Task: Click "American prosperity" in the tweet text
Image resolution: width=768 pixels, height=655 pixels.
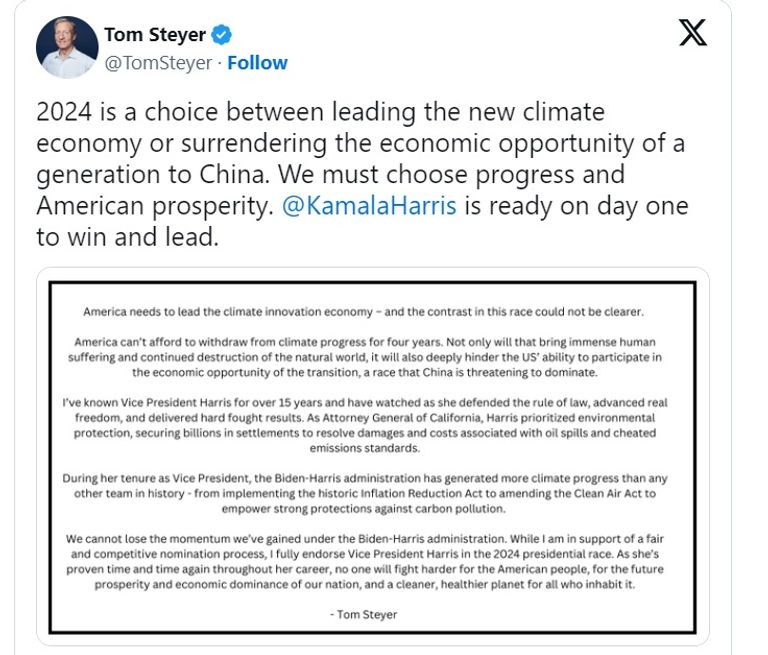Action: (x=142, y=206)
